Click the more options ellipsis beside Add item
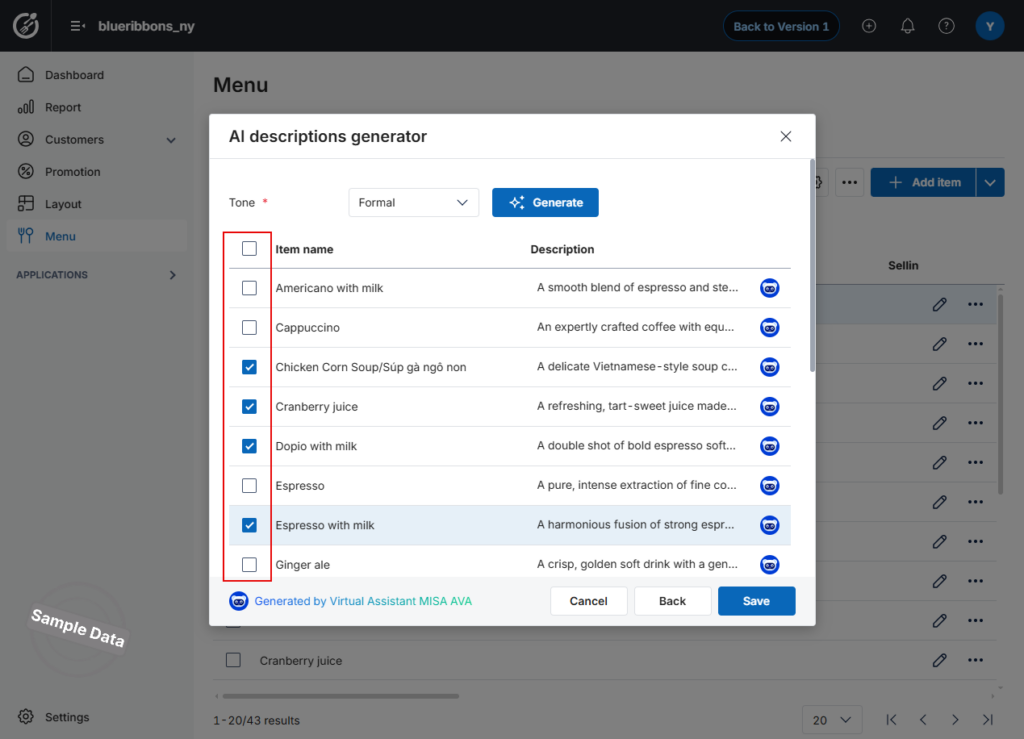1024x739 pixels. (x=849, y=183)
